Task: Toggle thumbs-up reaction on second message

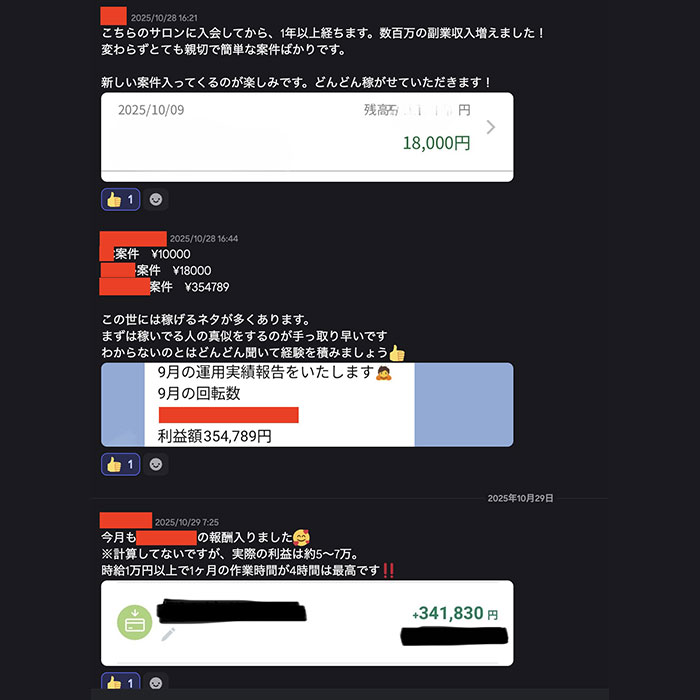Action: [x=121, y=464]
